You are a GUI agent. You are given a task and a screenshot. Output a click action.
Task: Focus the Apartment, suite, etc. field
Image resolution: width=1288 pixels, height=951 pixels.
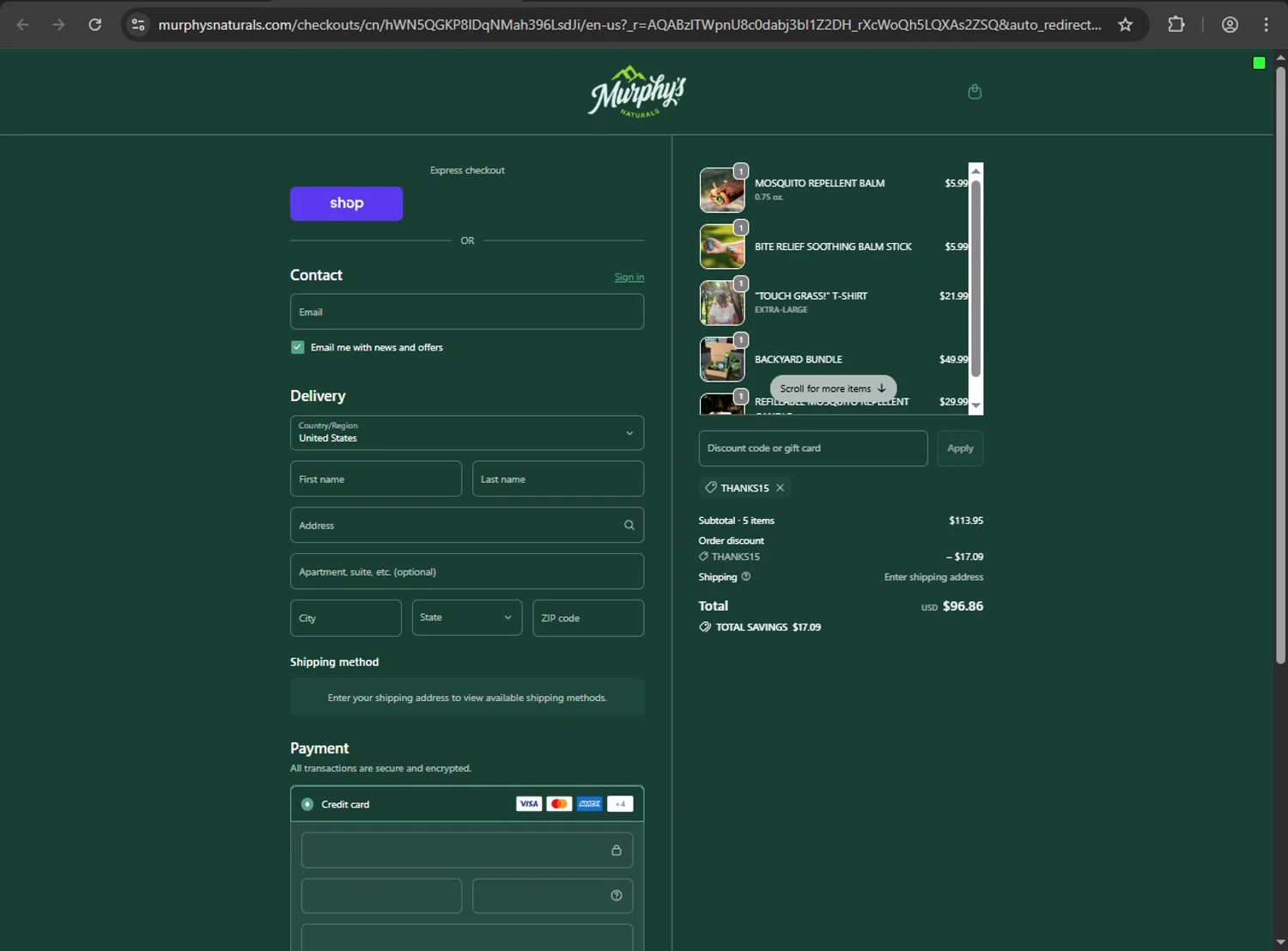(x=467, y=571)
